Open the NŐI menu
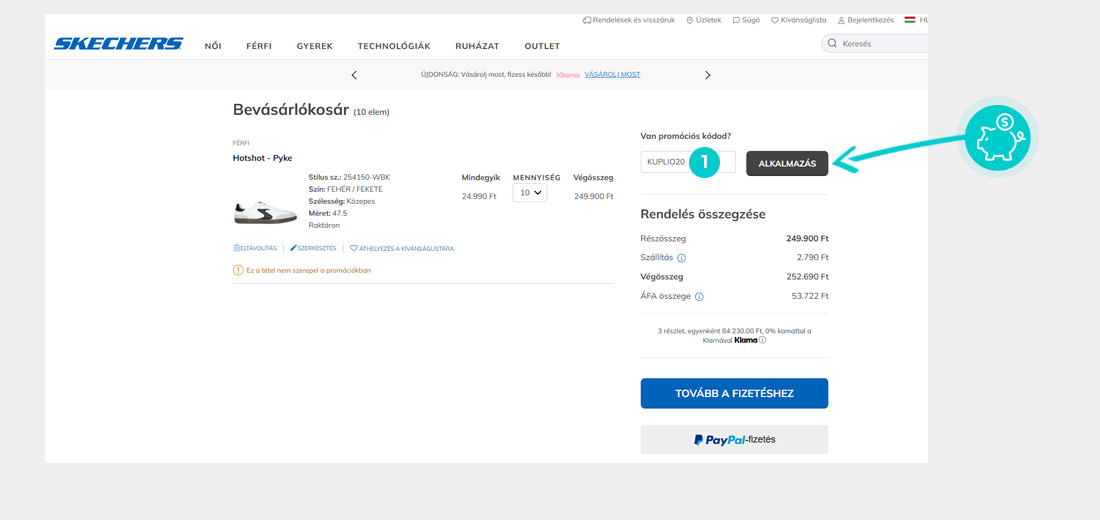The width and height of the screenshot is (1100, 520). tap(213, 46)
